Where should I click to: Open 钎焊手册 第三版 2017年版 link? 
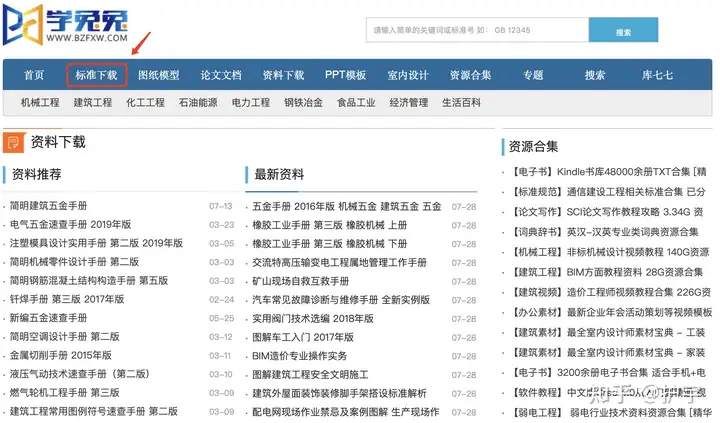[67, 299]
